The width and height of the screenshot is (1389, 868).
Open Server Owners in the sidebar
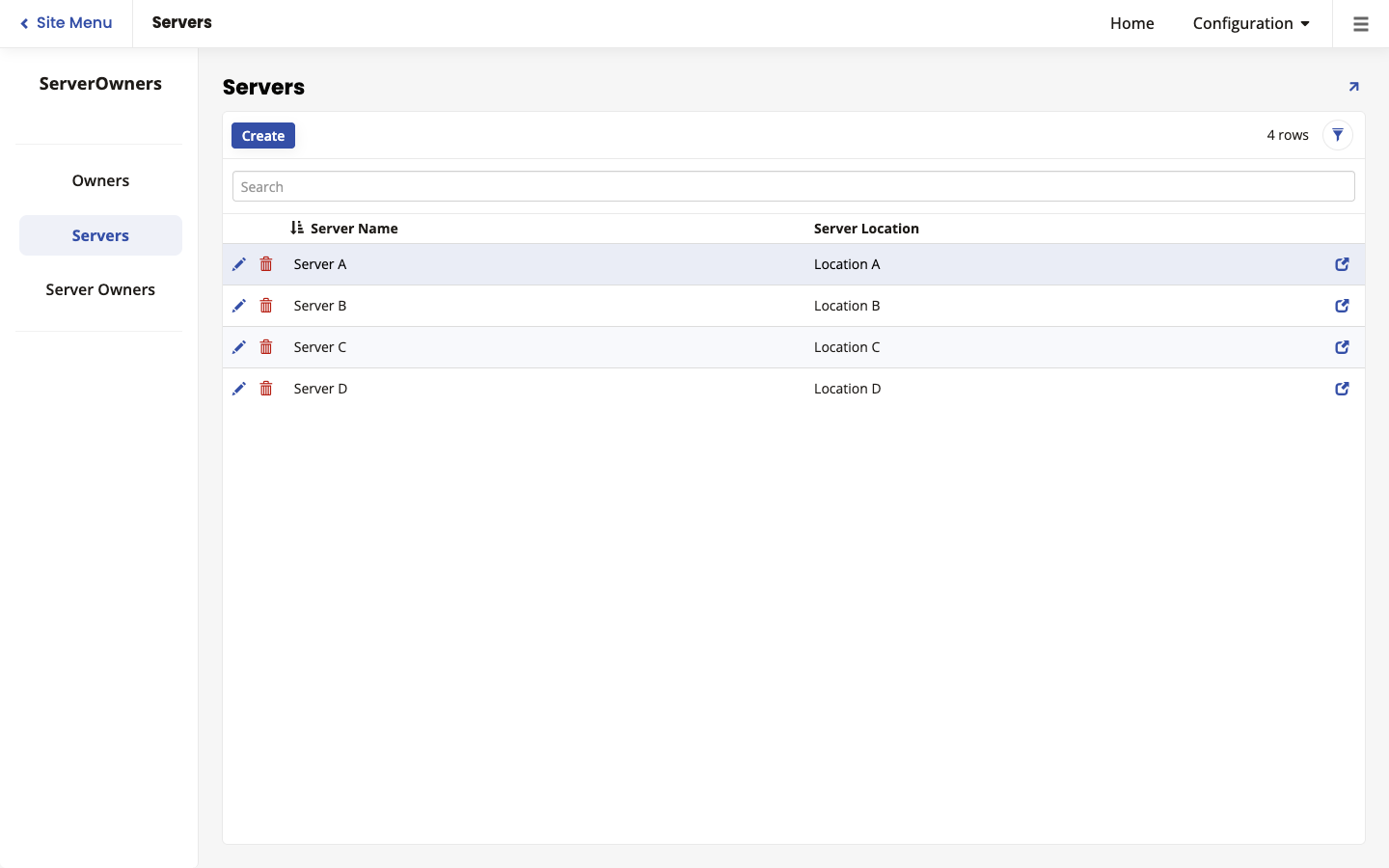tap(100, 290)
